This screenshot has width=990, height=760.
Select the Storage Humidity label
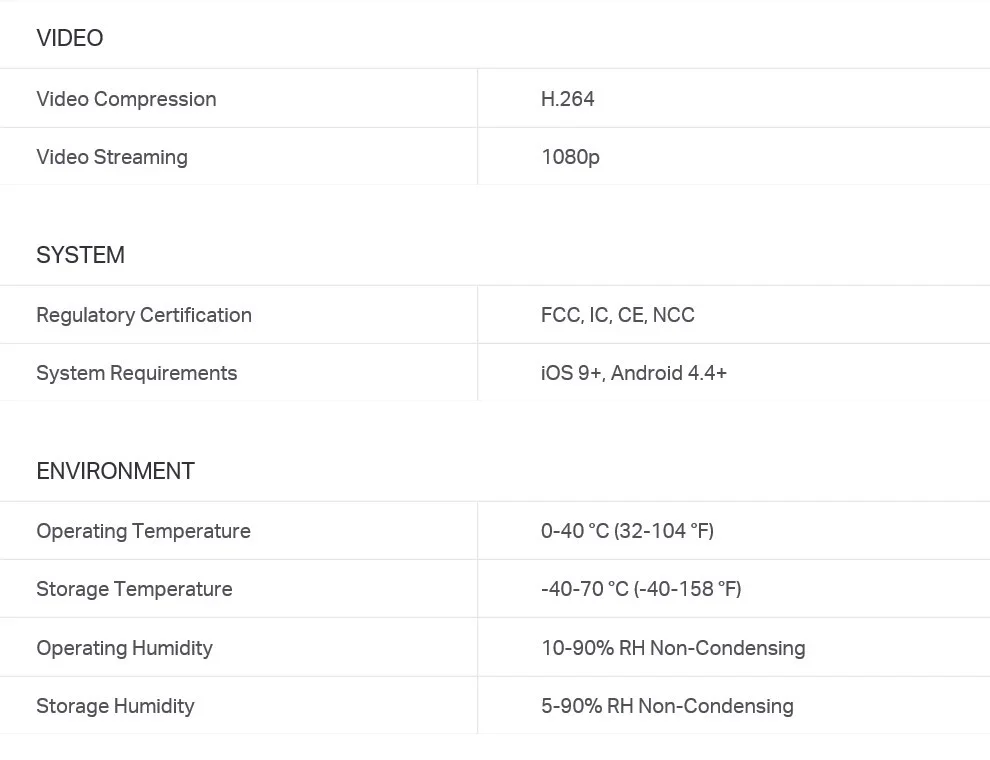116,706
